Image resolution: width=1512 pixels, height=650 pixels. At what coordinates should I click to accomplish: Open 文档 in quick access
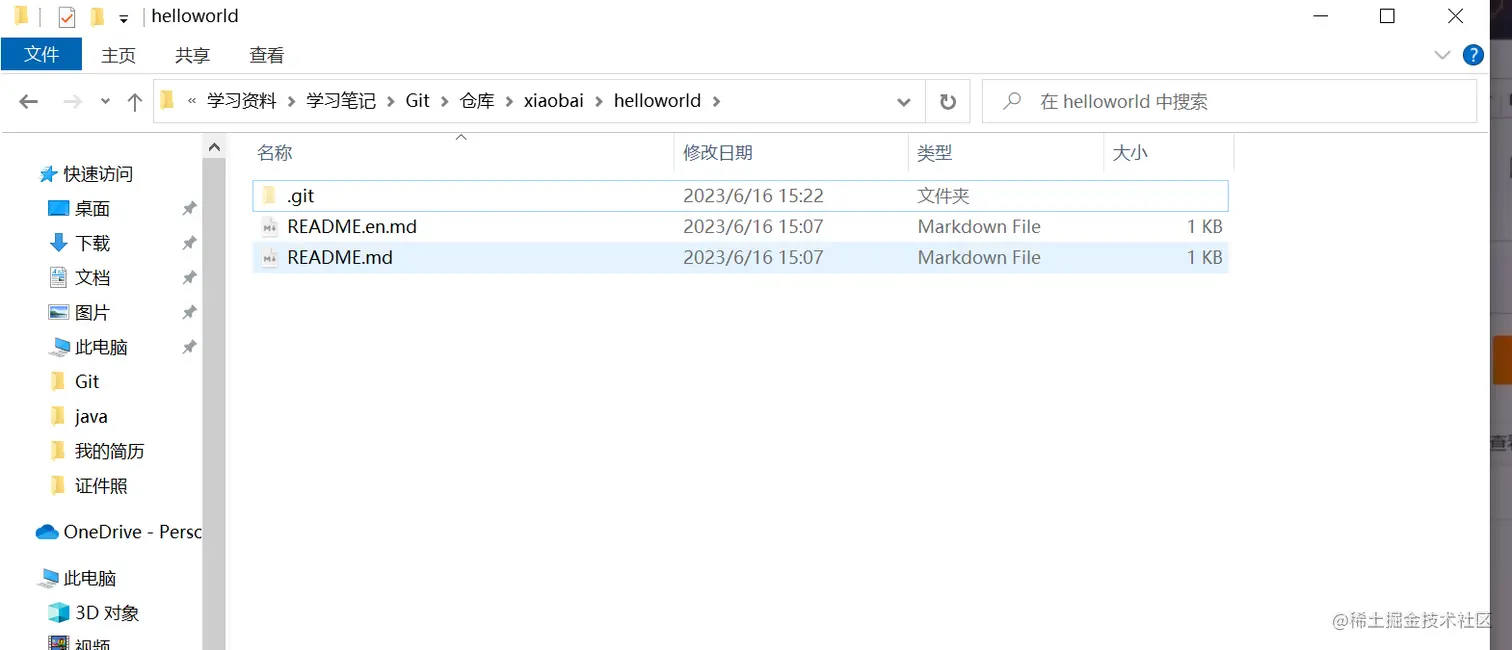coord(92,278)
